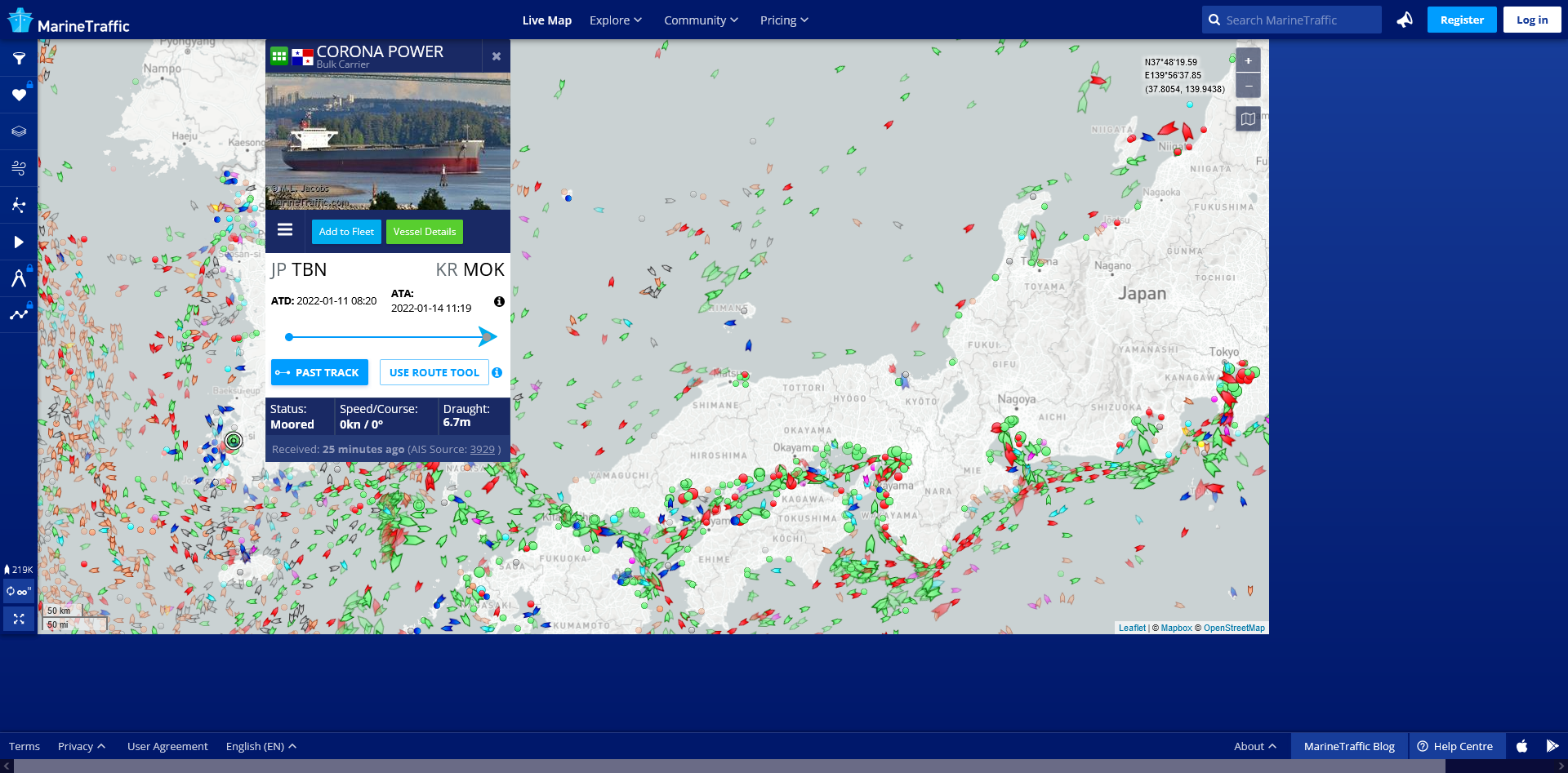Image resolution: width=1568 pixels, height=773 pixels.
Task: Expand the Pricing dropdown menu
Action: point(784,20)
